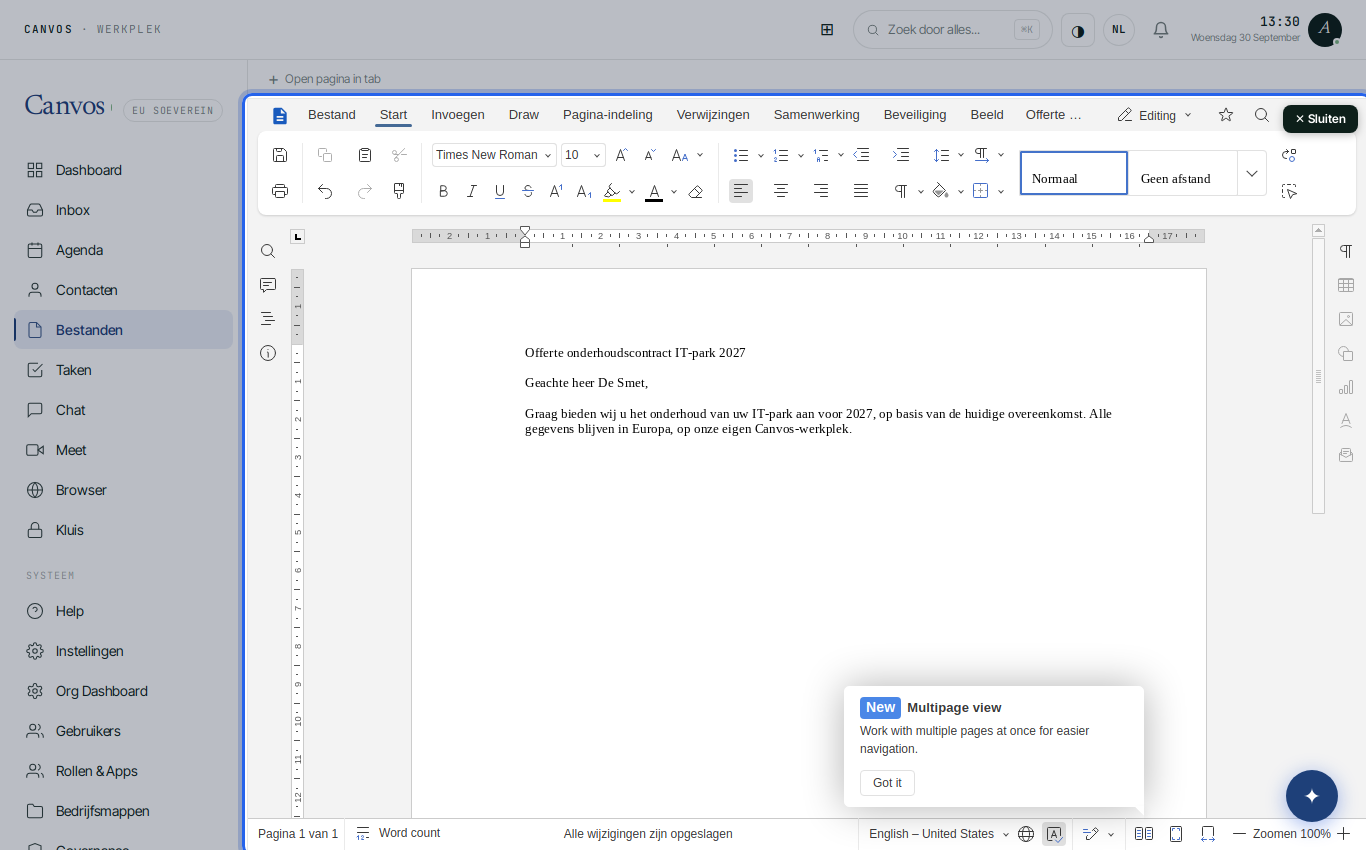The height and width of the screenshot is (850, 1366).
Task: Open the comments panel in left sidebar
Action: [x=268, y=285]
